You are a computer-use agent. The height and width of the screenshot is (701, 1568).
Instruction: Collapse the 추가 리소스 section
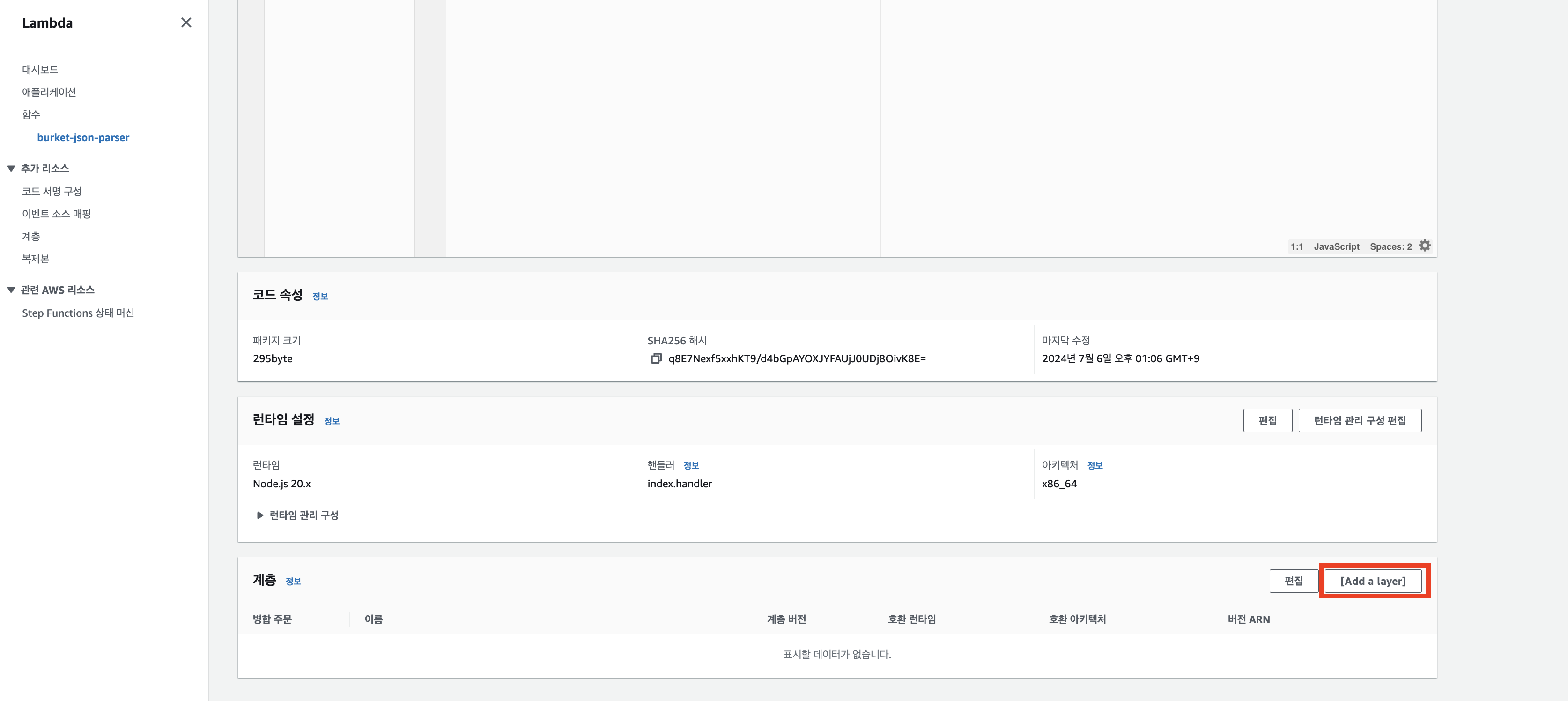(x=11, y=168)
